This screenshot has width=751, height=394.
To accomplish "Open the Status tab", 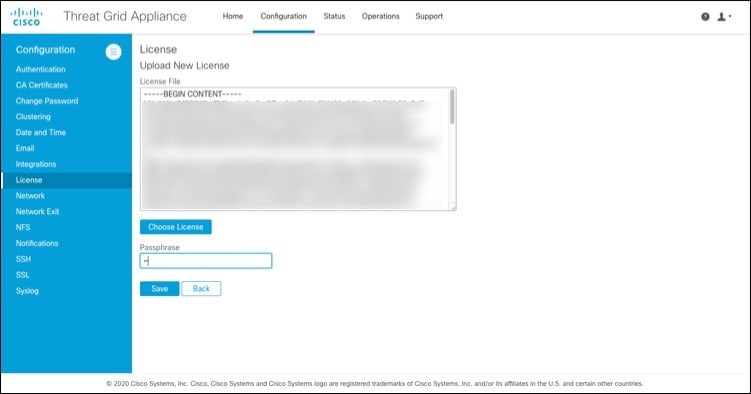I will pyautogui.click(x=334, y=16).
